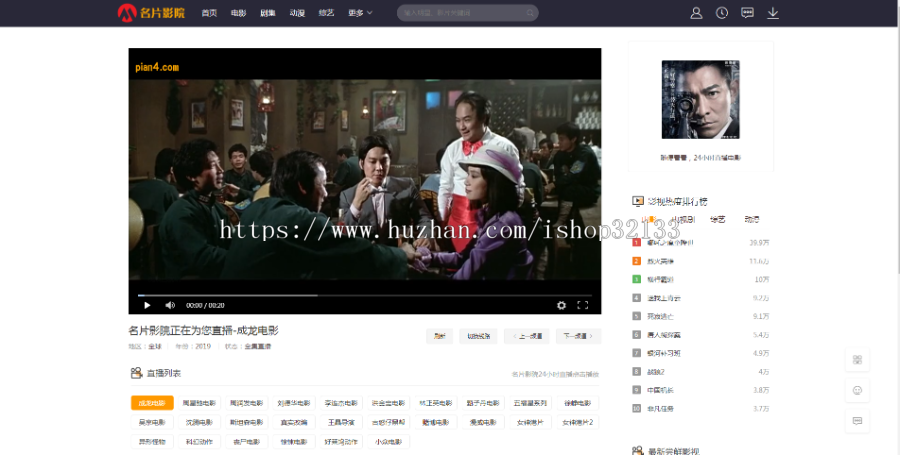Select the 异形怪物 channel
900x455 pixels.
click(x=152, y=442)
